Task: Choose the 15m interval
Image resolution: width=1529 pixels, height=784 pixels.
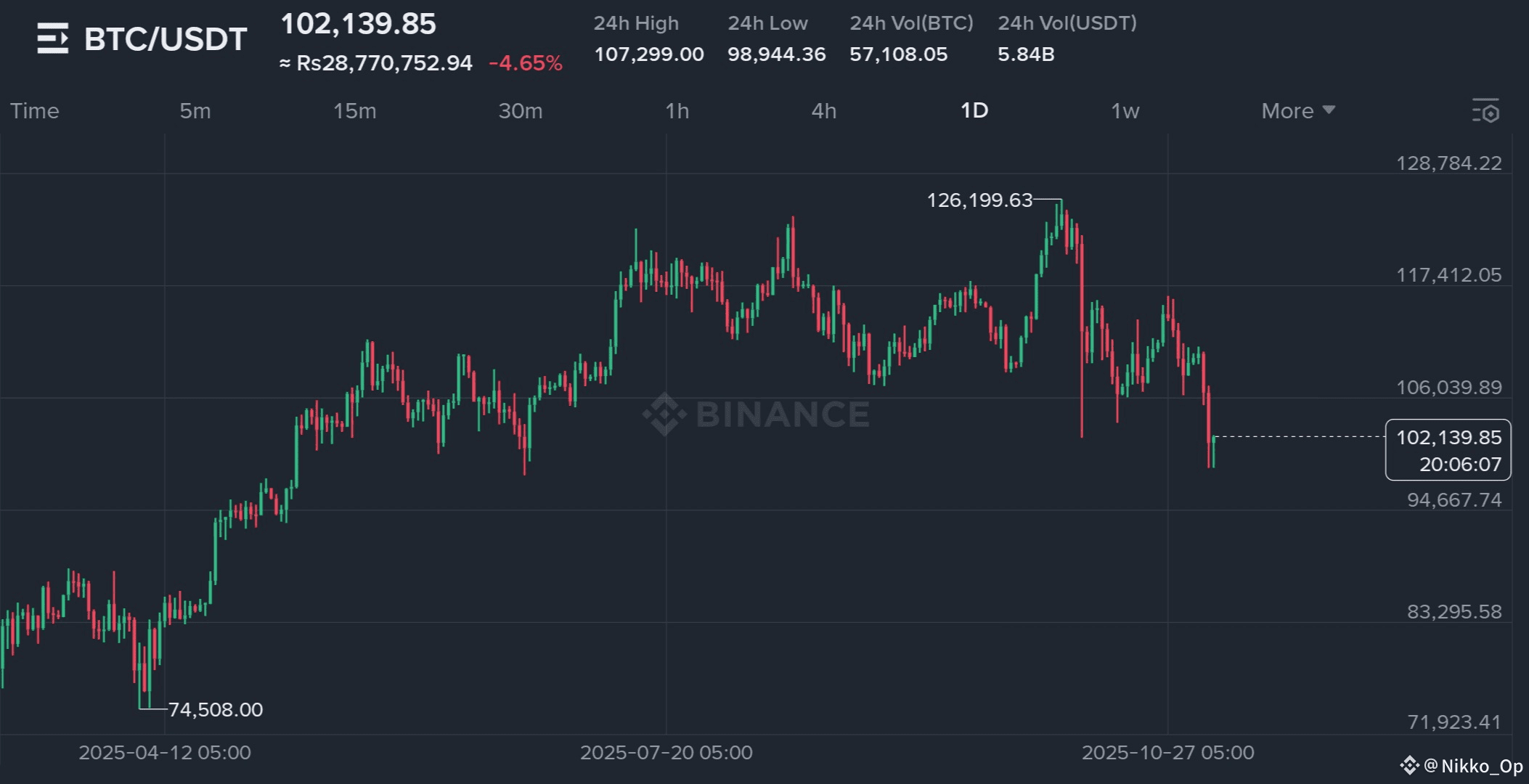Action: [354, 111]
